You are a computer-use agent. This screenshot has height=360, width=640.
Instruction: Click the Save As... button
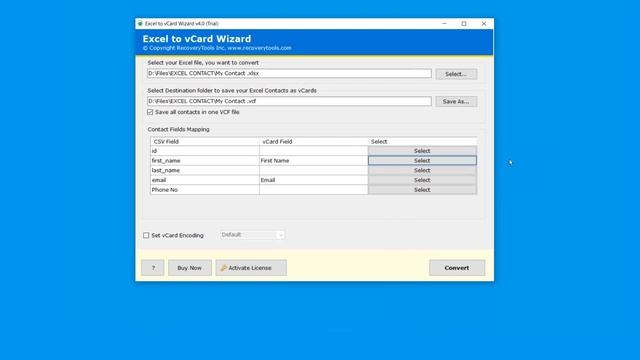coord(456,101)
